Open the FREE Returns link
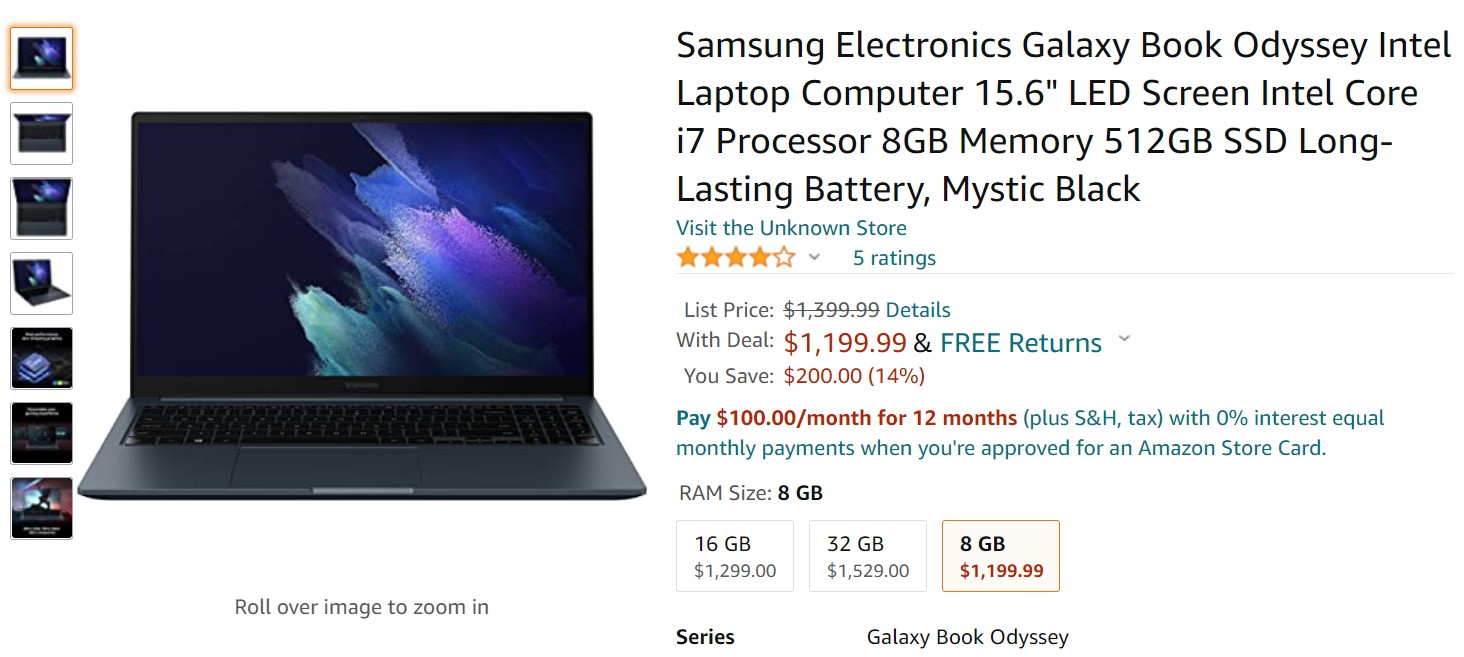The image size is (1464, 657). point(1020,343)
